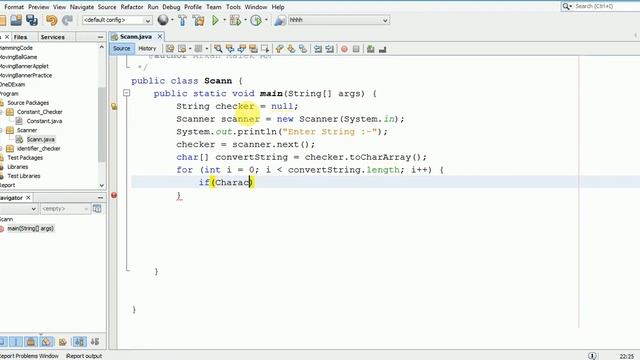Click the Last Edit icon after History
This screenshot has height=360, width=640.
pyautogui.click(x=170, y=49)
